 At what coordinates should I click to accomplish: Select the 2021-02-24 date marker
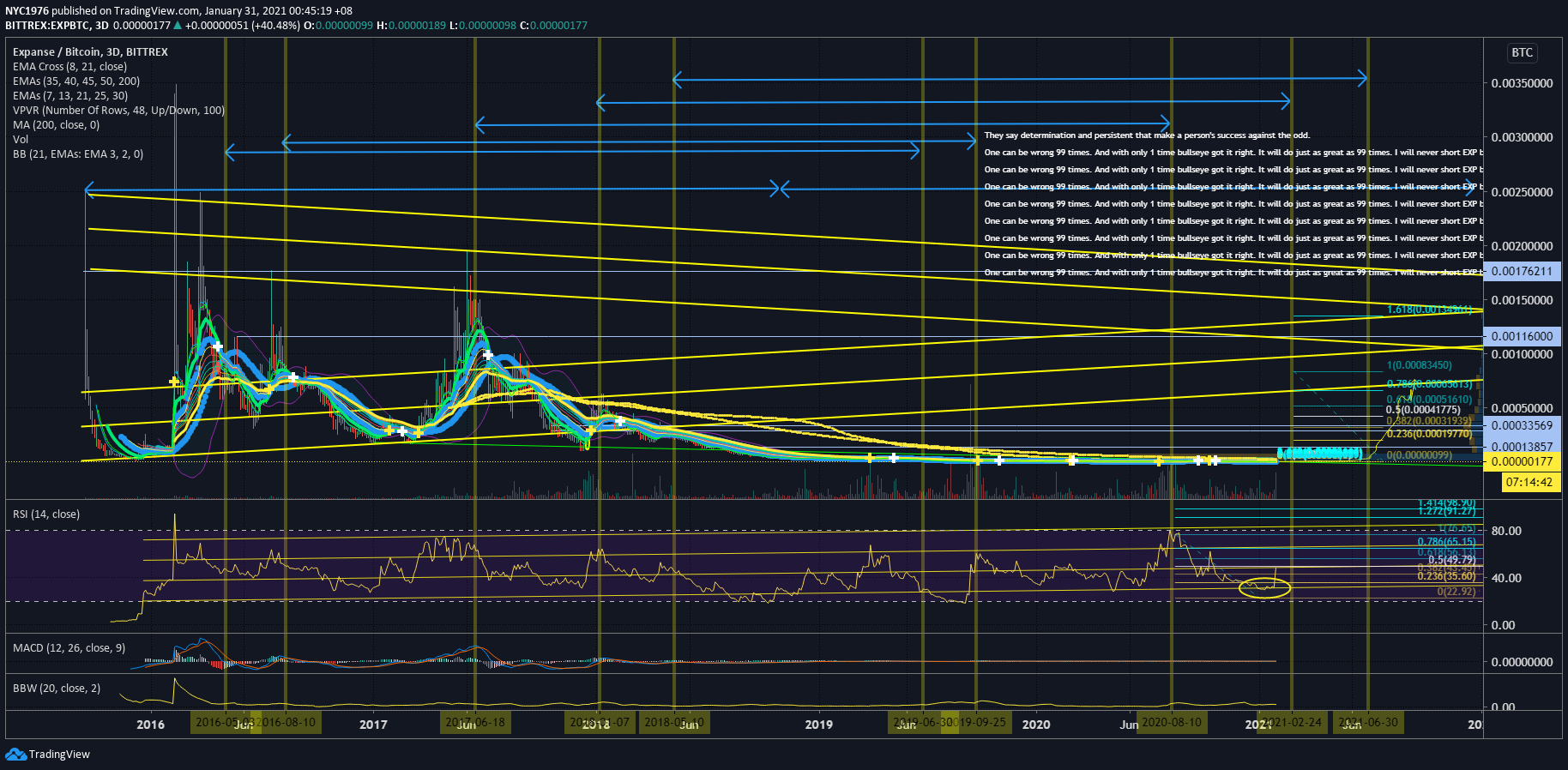pos(1291,723)
